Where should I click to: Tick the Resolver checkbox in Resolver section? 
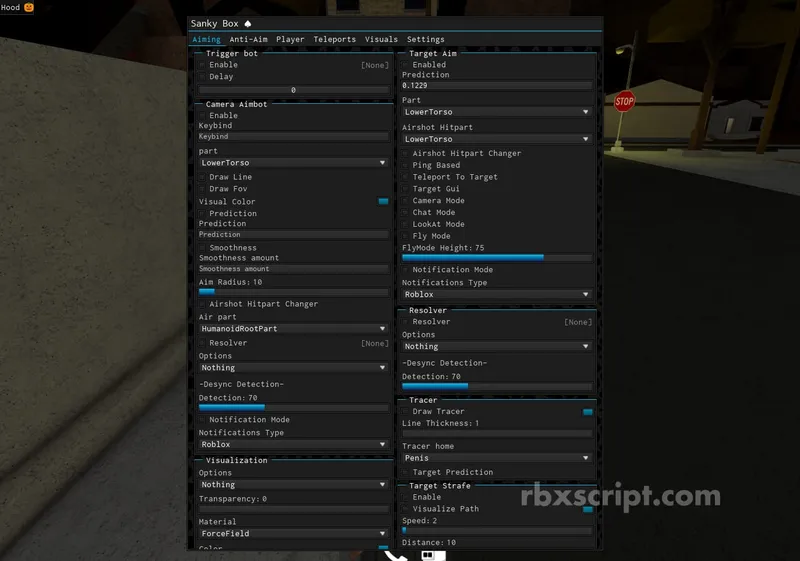[405, 322]
